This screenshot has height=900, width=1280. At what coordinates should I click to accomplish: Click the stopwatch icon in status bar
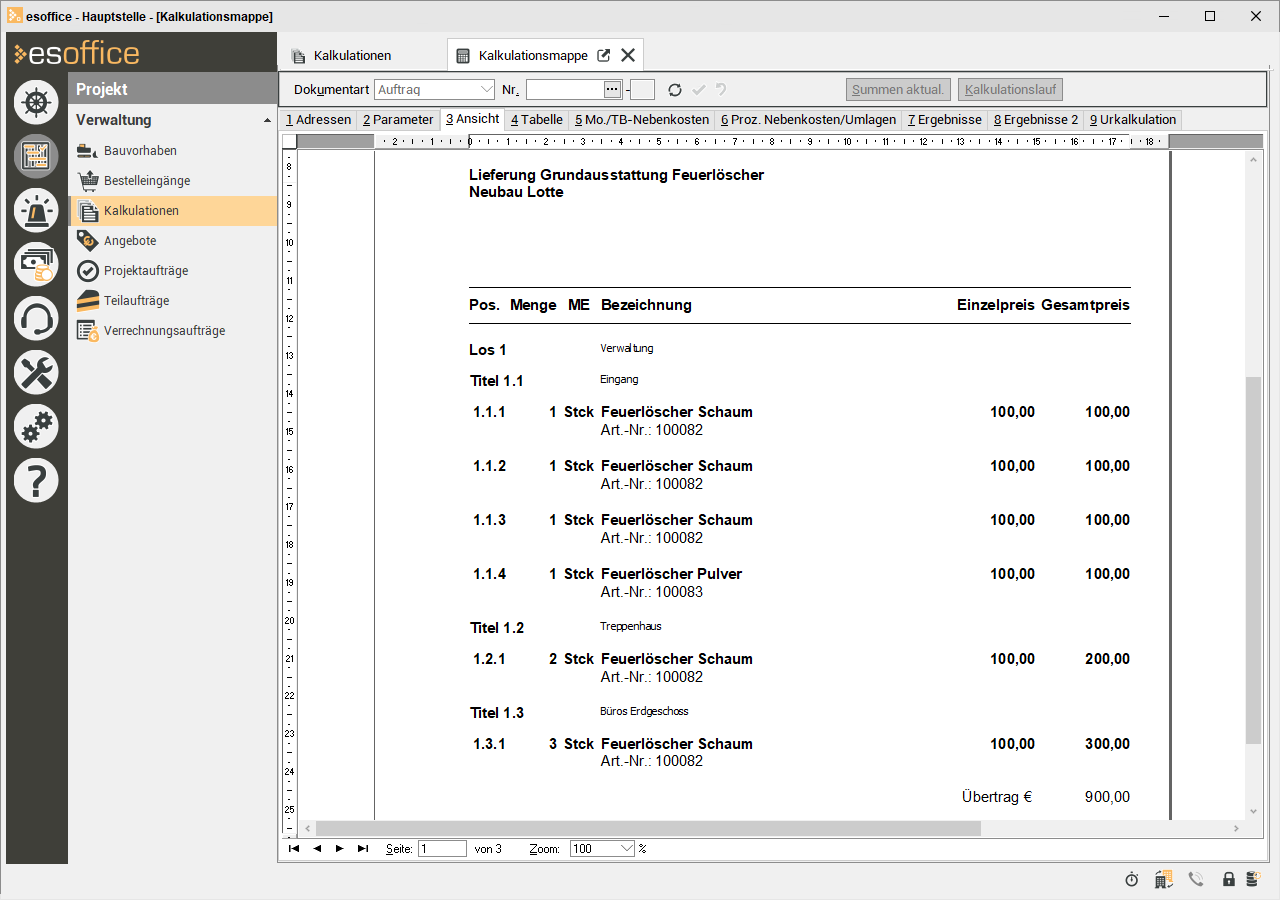(x=1132, y=880)
